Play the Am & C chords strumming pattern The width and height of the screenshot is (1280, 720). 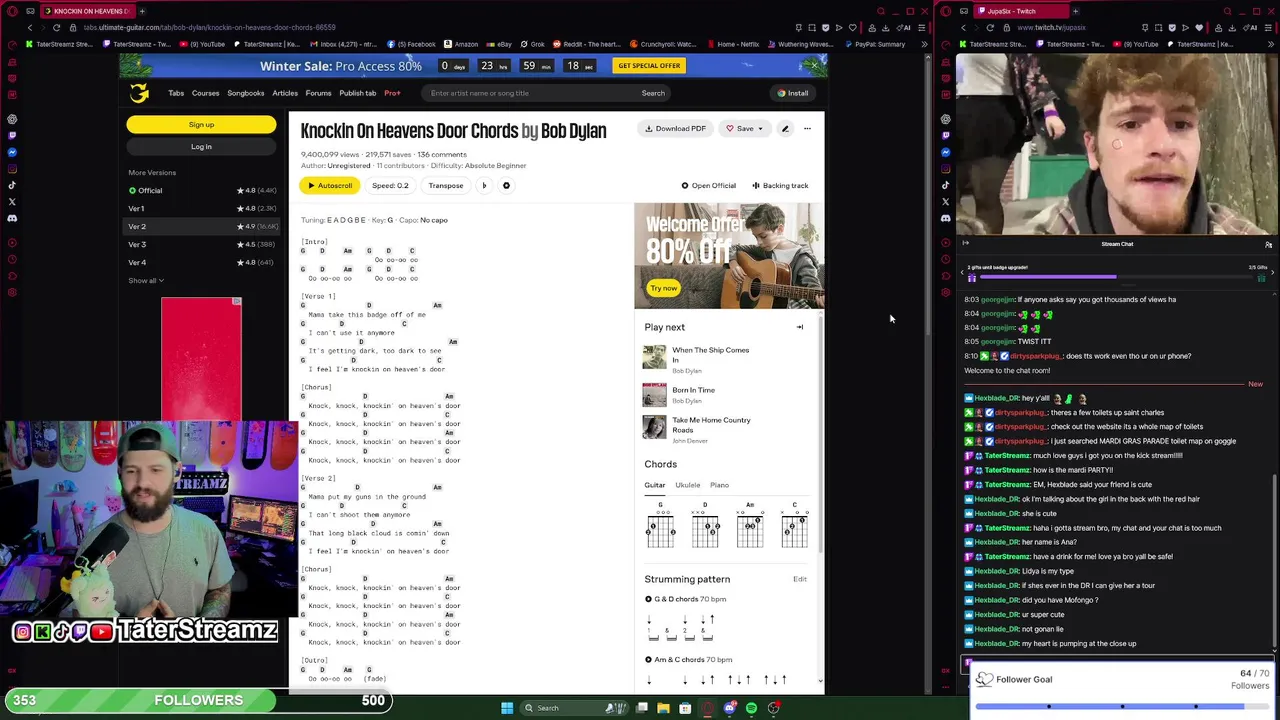pyautogui.click(x=648, y=659)
